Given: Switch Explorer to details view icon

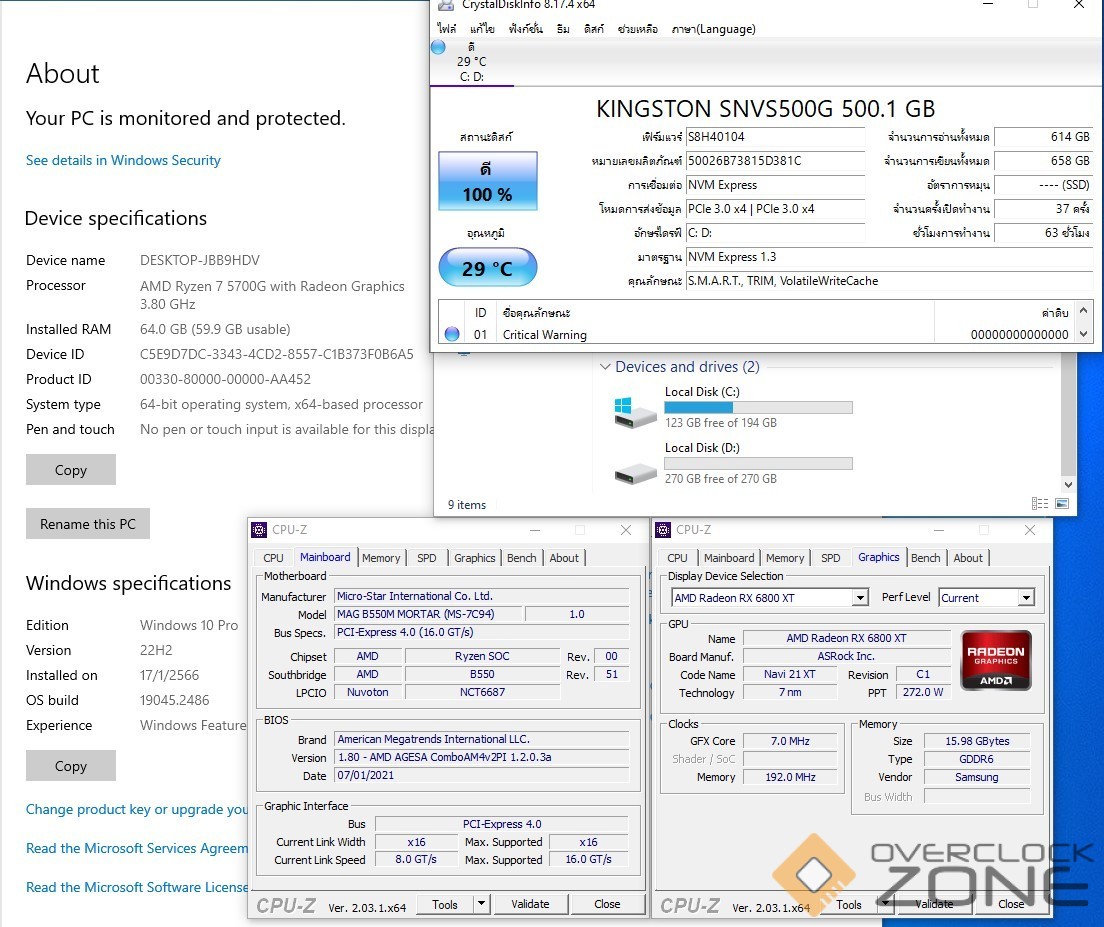Looking at the screenshot, I should (x=1039, y=503).
